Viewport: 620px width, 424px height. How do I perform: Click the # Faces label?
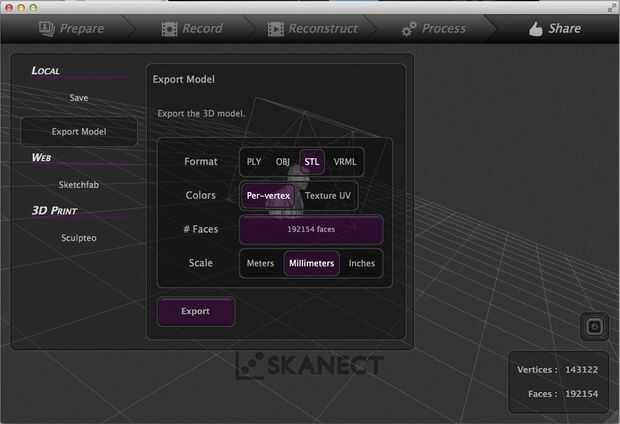coord(201,229)
